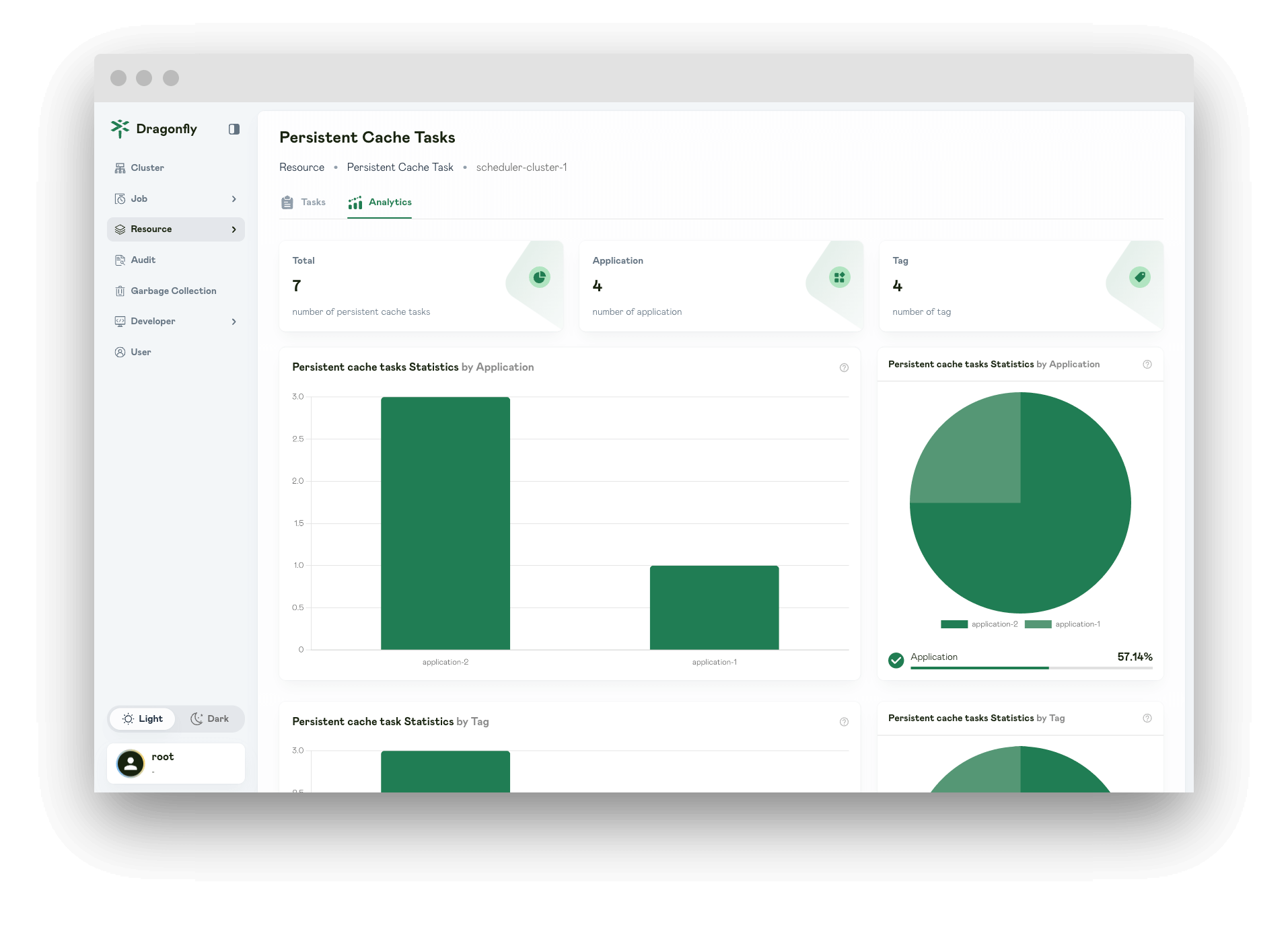Click the Tag icon on the Tag stat card
Screen dimensions: 1288x927
click(x=1139, y=276)
